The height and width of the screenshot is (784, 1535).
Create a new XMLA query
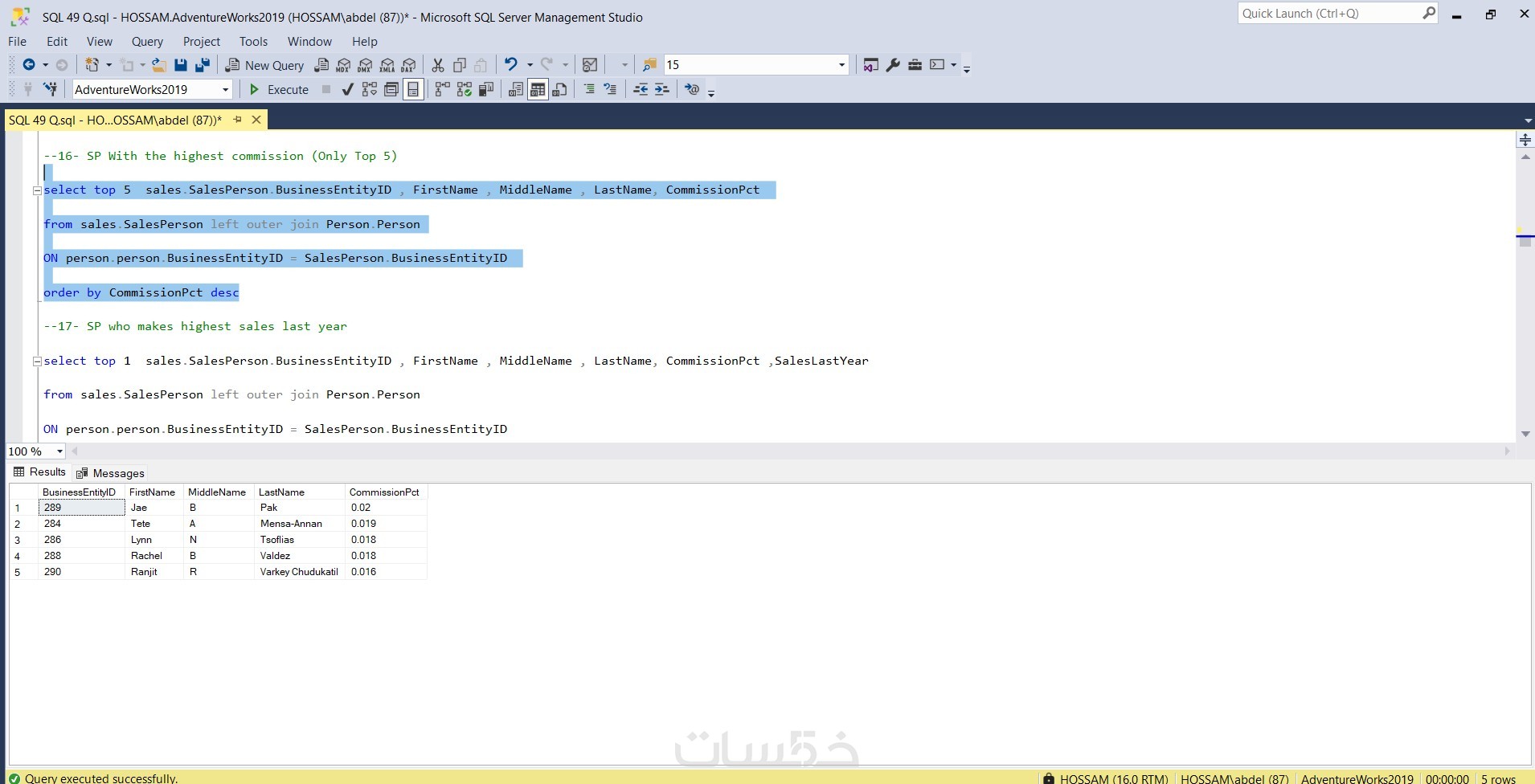(x=387, y=65)
